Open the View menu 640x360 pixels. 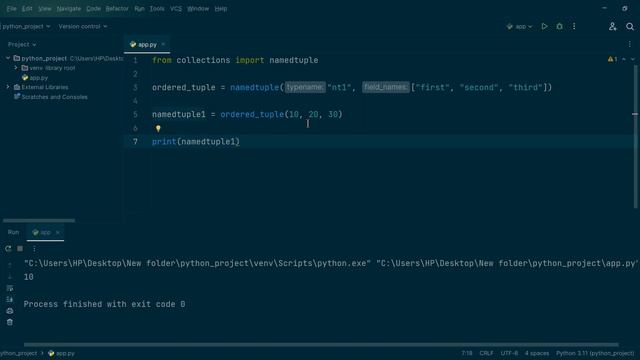pyautogui.click(x=44, y=8)
